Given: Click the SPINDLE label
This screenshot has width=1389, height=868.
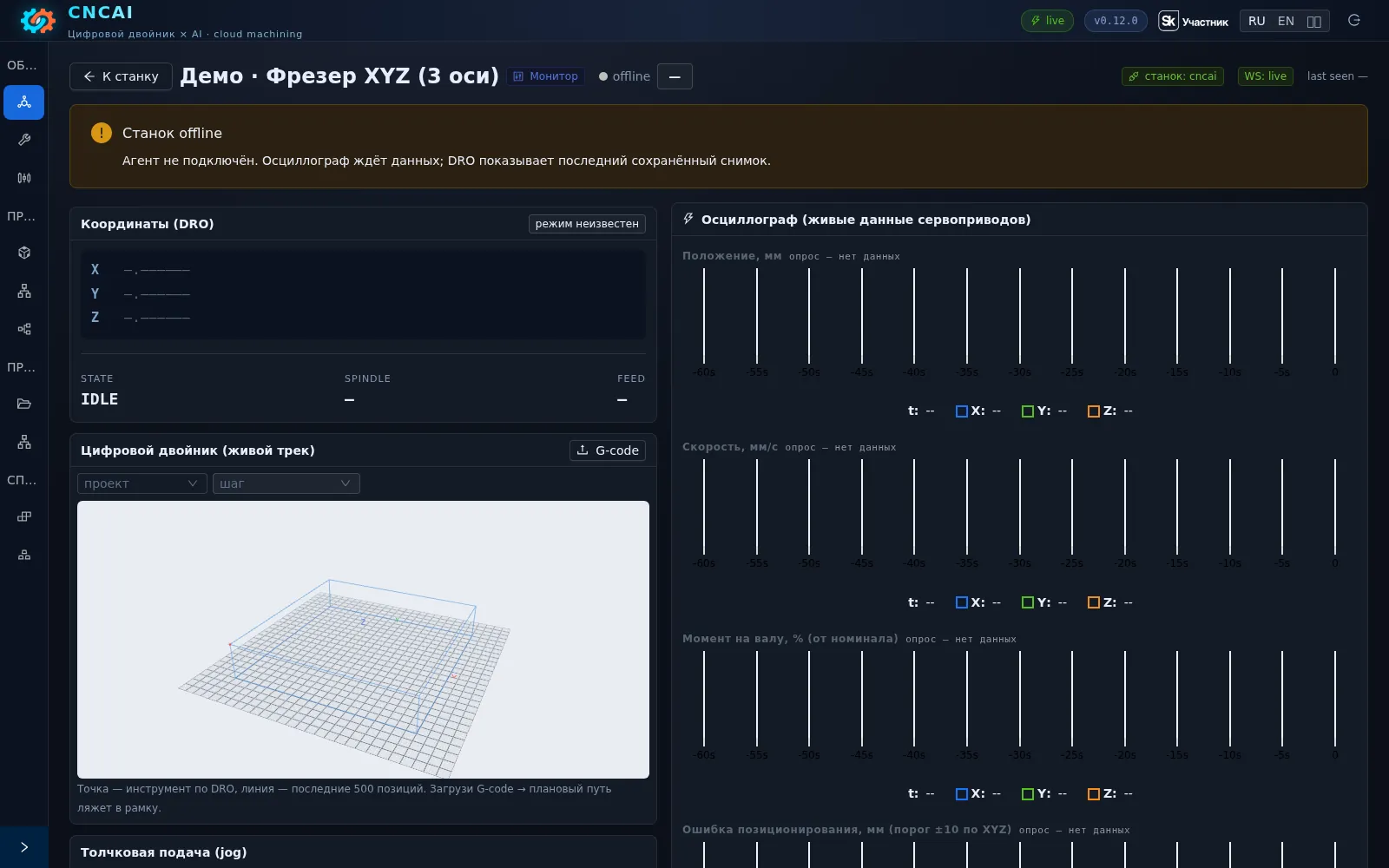Looking at the screenshot, I should coord(367,378).
